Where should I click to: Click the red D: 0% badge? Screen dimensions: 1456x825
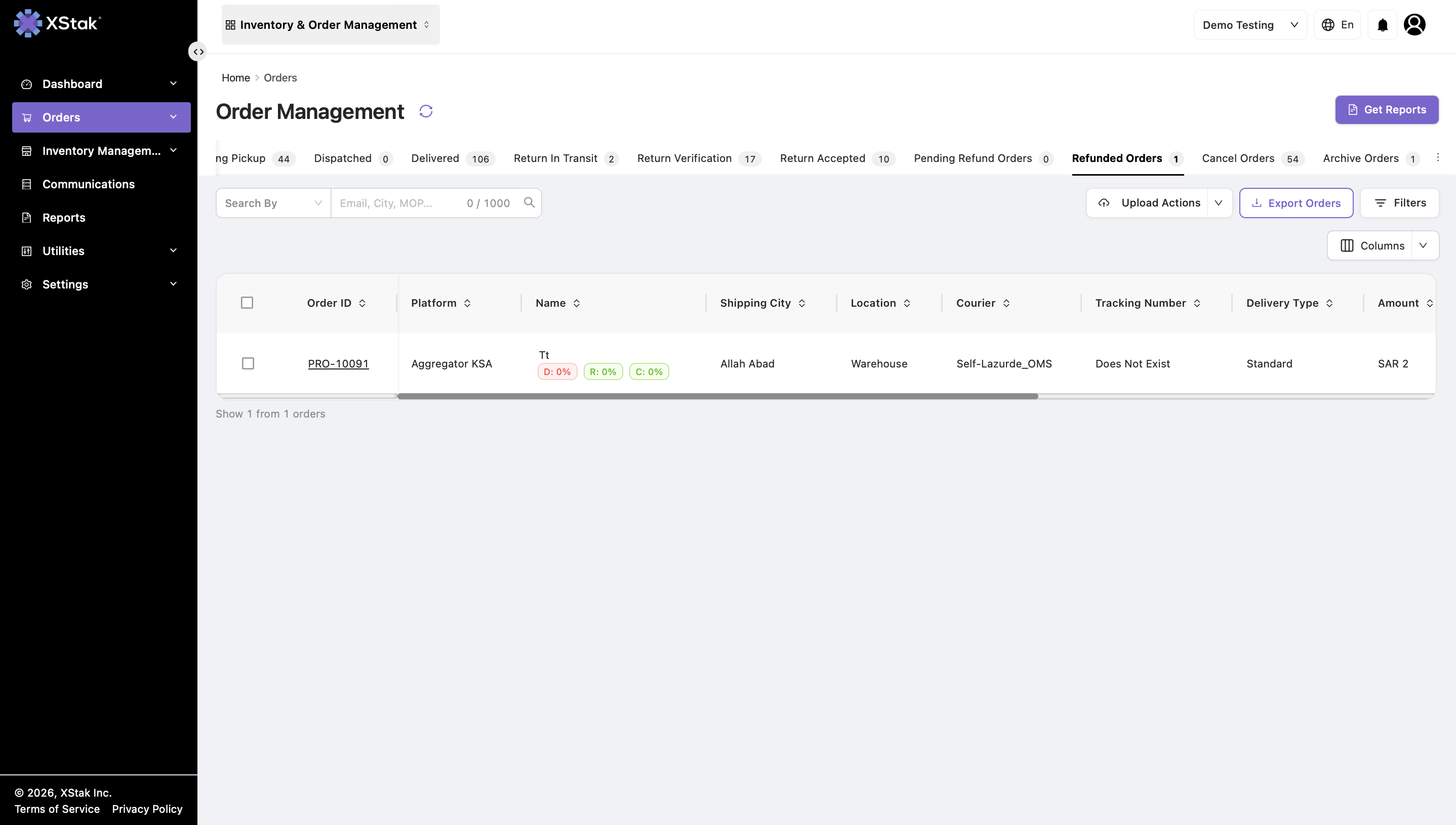tap(557, 372)
